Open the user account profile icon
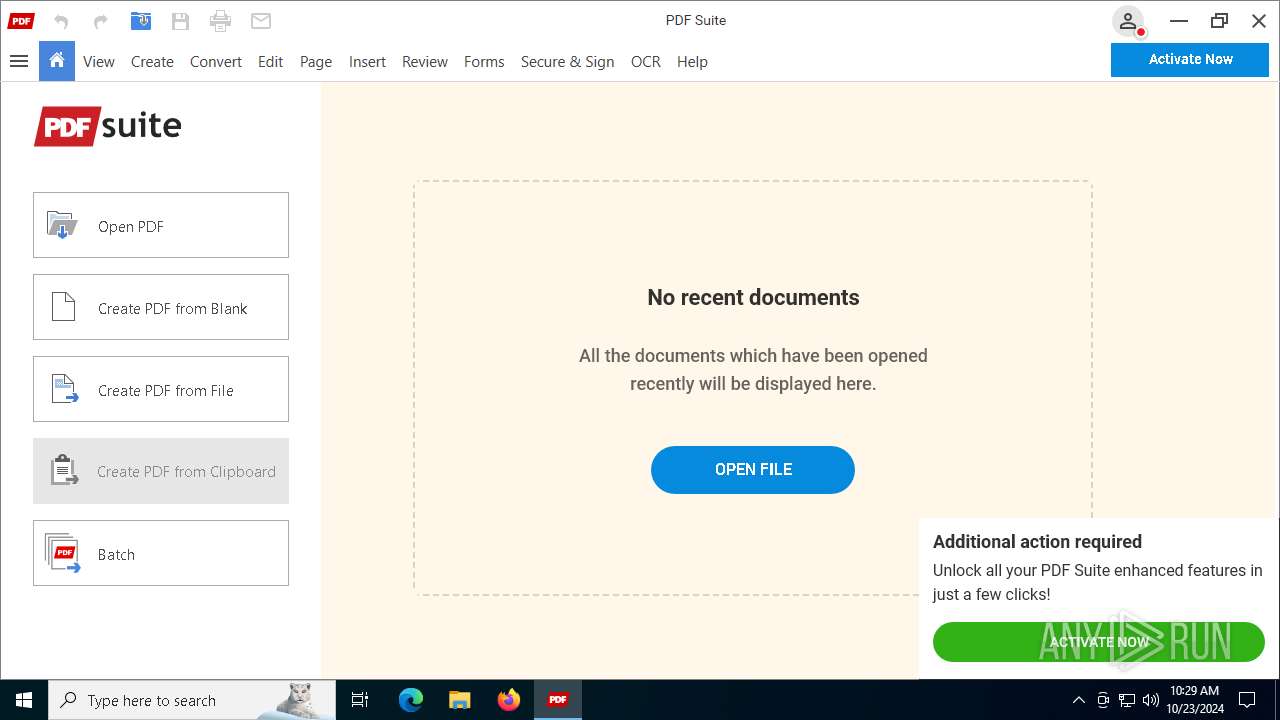This screenshot has width=1280, height=720. click(1128, 21)
